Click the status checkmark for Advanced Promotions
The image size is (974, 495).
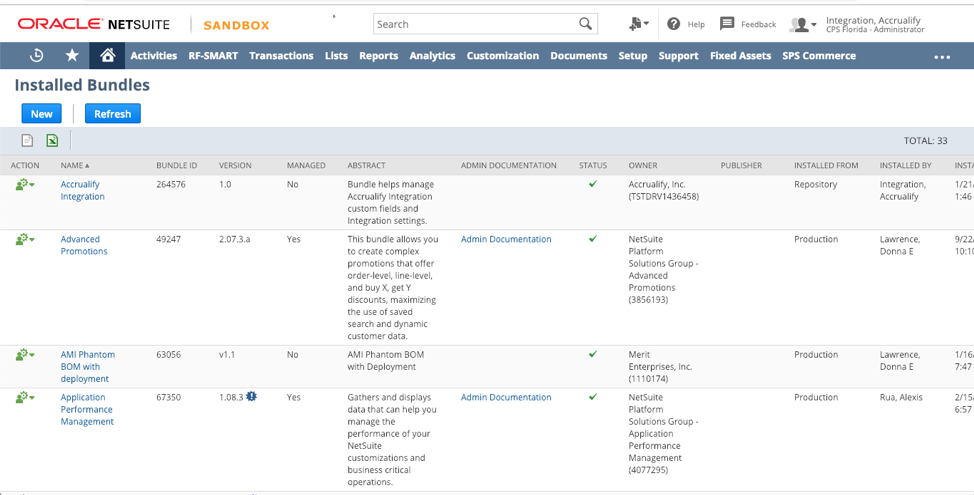(x=593, y=238)
